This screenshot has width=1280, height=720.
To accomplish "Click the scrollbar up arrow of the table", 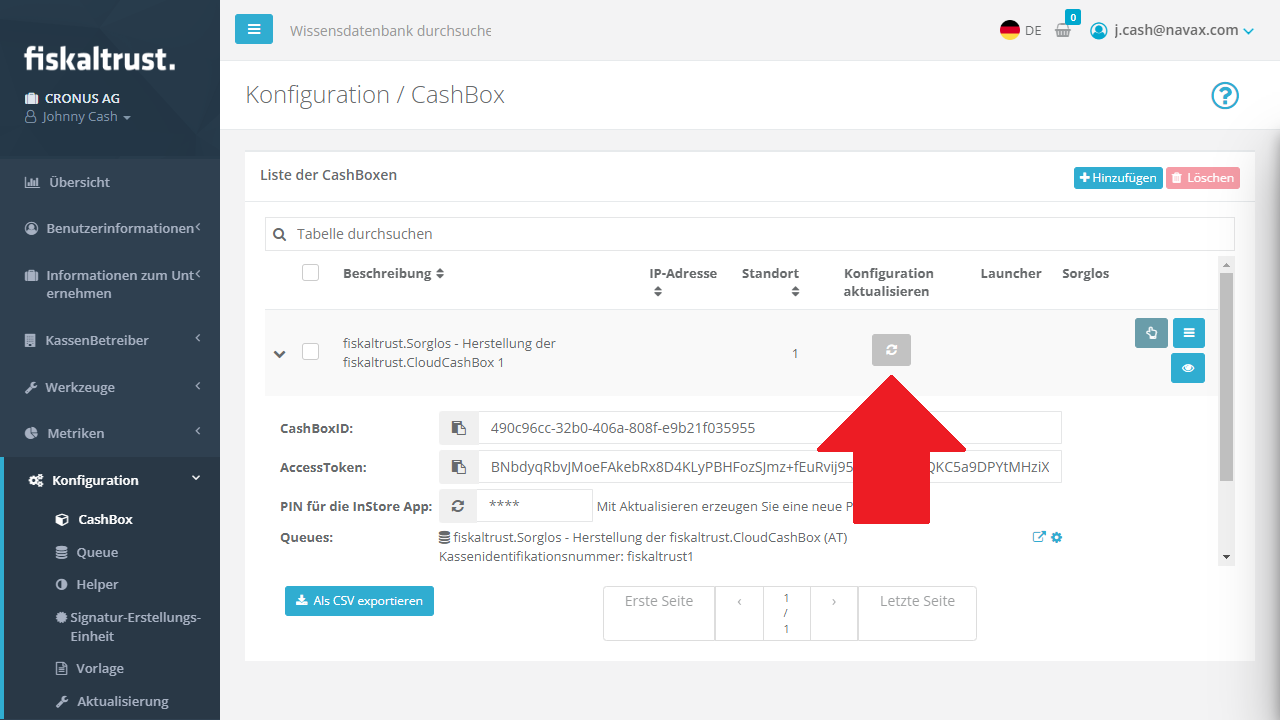I will click(x=1227, y=264).
